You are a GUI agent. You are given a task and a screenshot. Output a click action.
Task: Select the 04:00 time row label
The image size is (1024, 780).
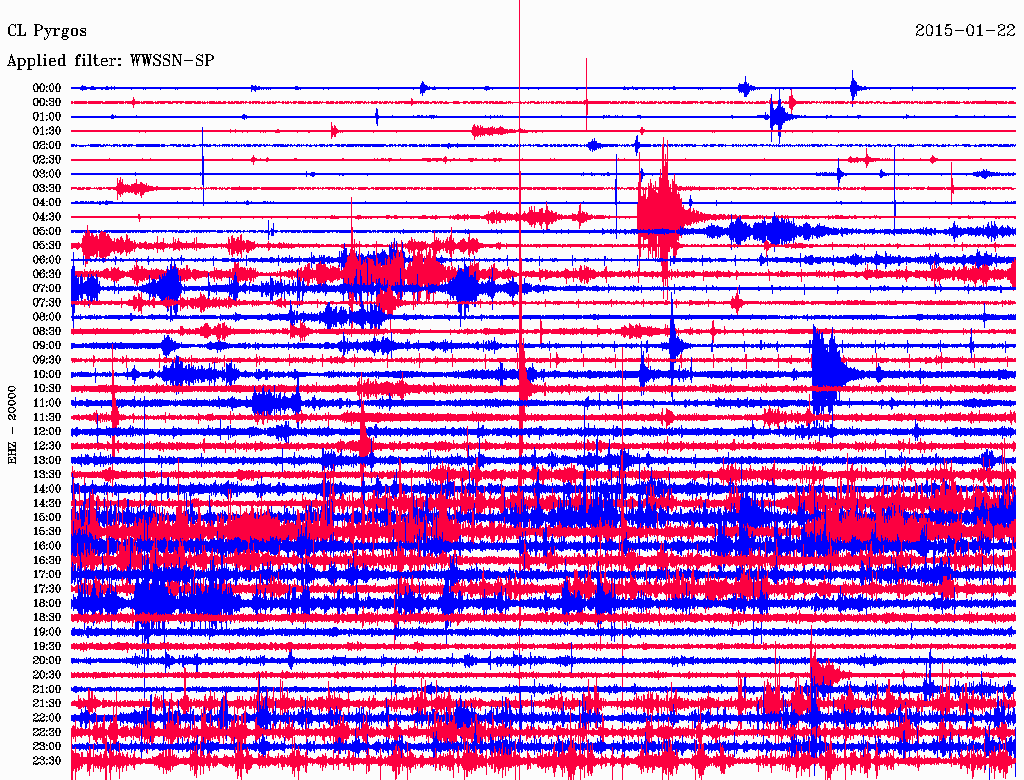(47, 203)
